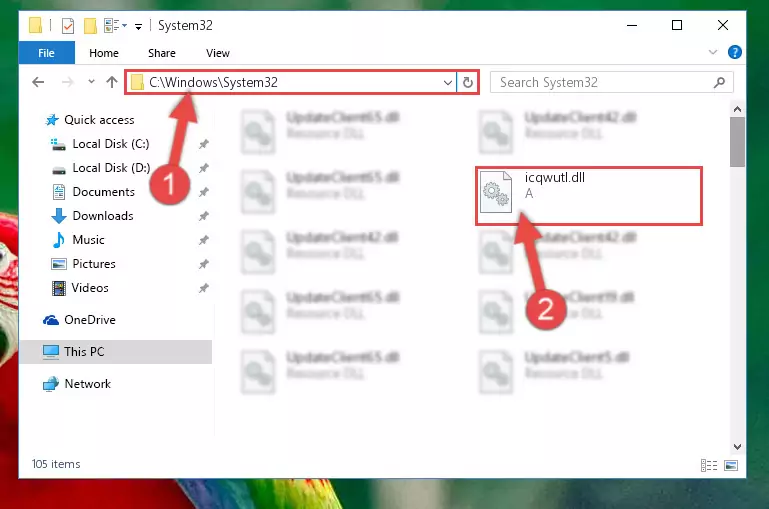
Task: Click the Music note icon
Action: point(59,240)
